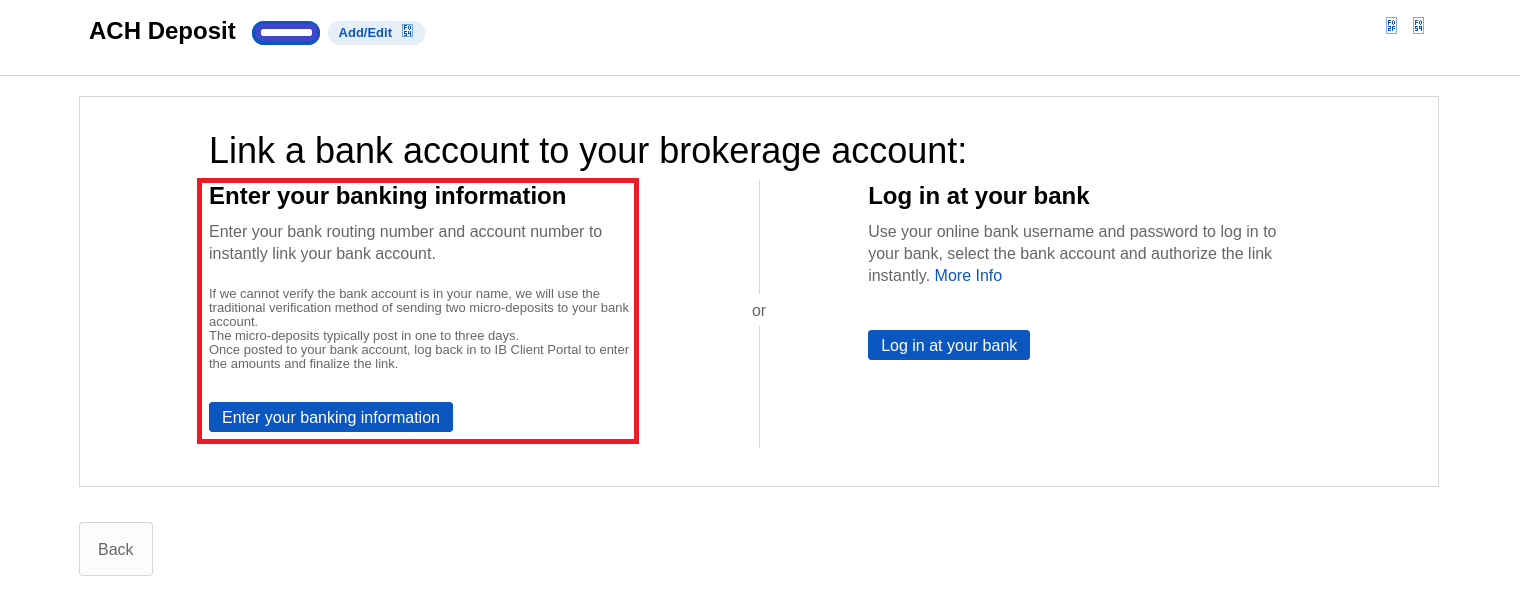This screenshot has height=597, width=1520.
Task: Click the micro-deposits fine print text
Action: 419,328
